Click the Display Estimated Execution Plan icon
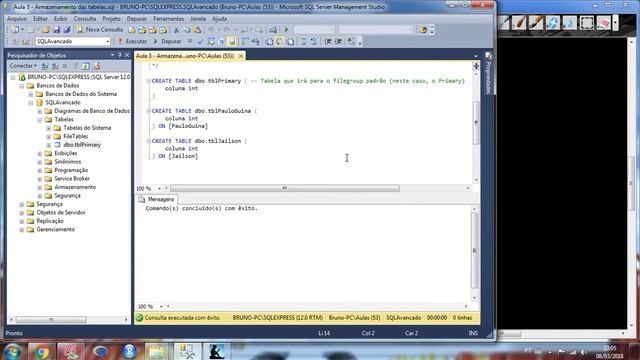 (x=211, y=41)
